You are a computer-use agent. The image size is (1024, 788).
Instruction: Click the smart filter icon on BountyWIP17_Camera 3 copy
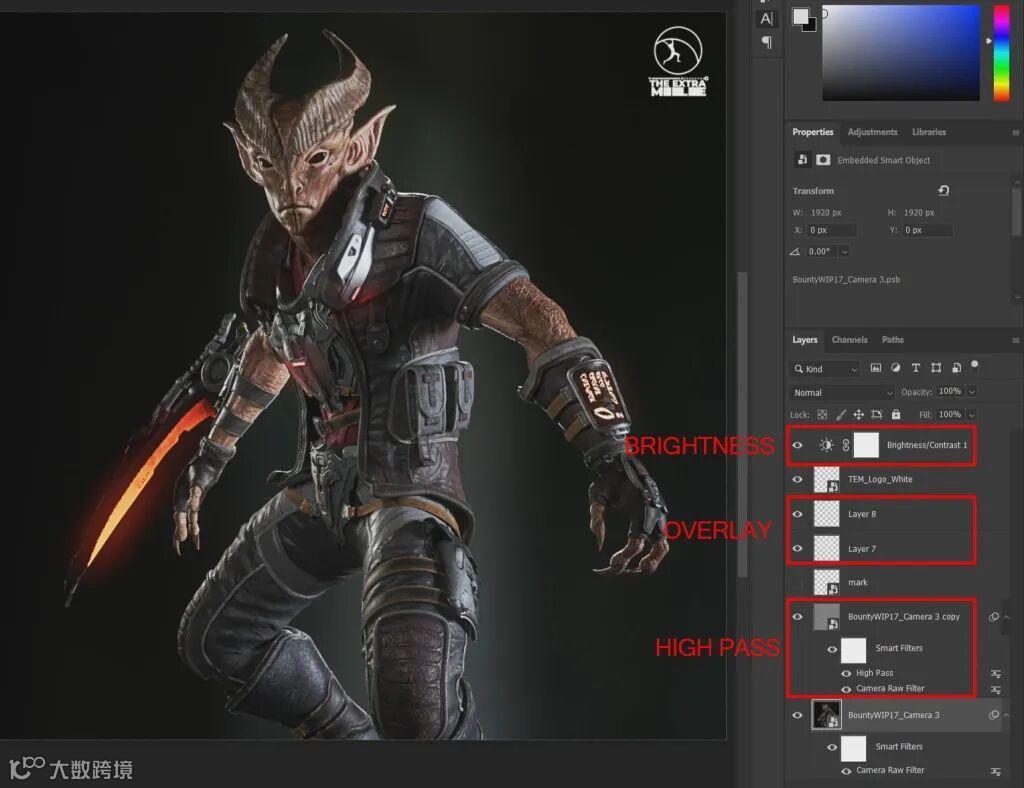(993, 617)
